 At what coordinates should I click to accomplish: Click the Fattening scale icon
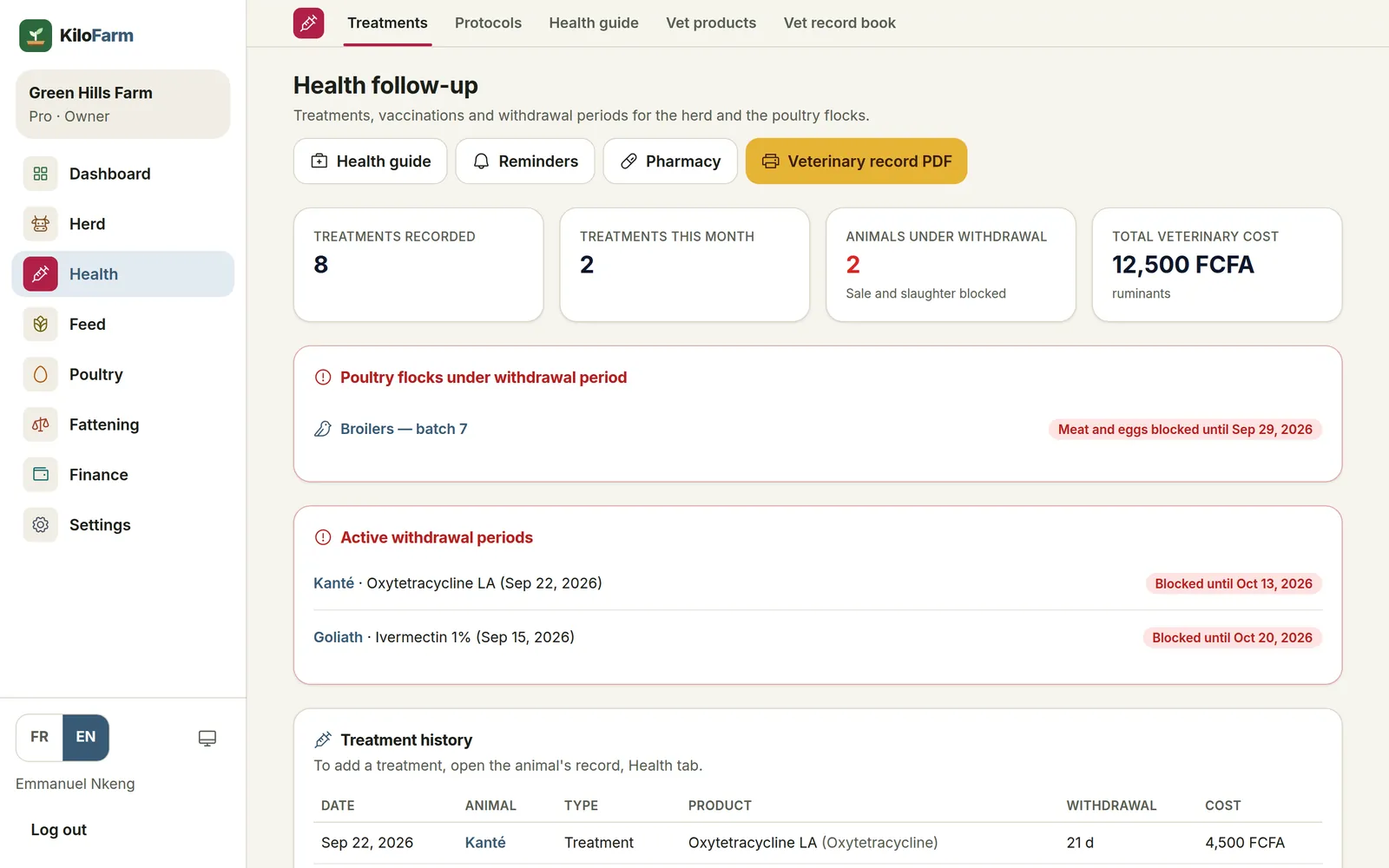41,424
